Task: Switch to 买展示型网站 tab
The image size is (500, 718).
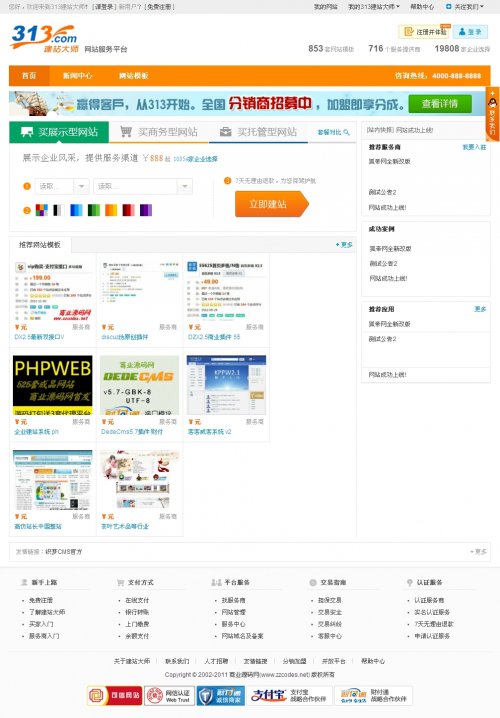Action: 59,132
